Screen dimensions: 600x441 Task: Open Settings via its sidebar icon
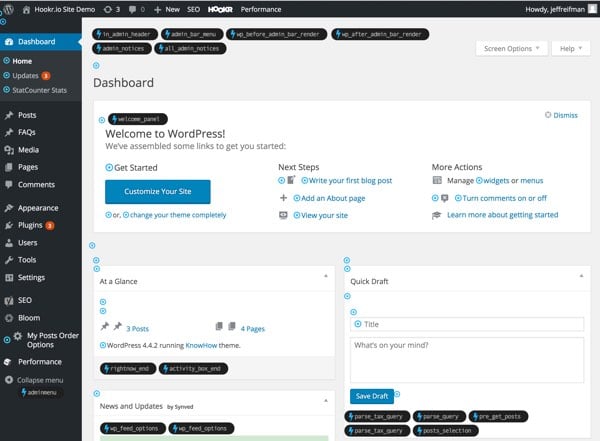[x=9, y=278]
